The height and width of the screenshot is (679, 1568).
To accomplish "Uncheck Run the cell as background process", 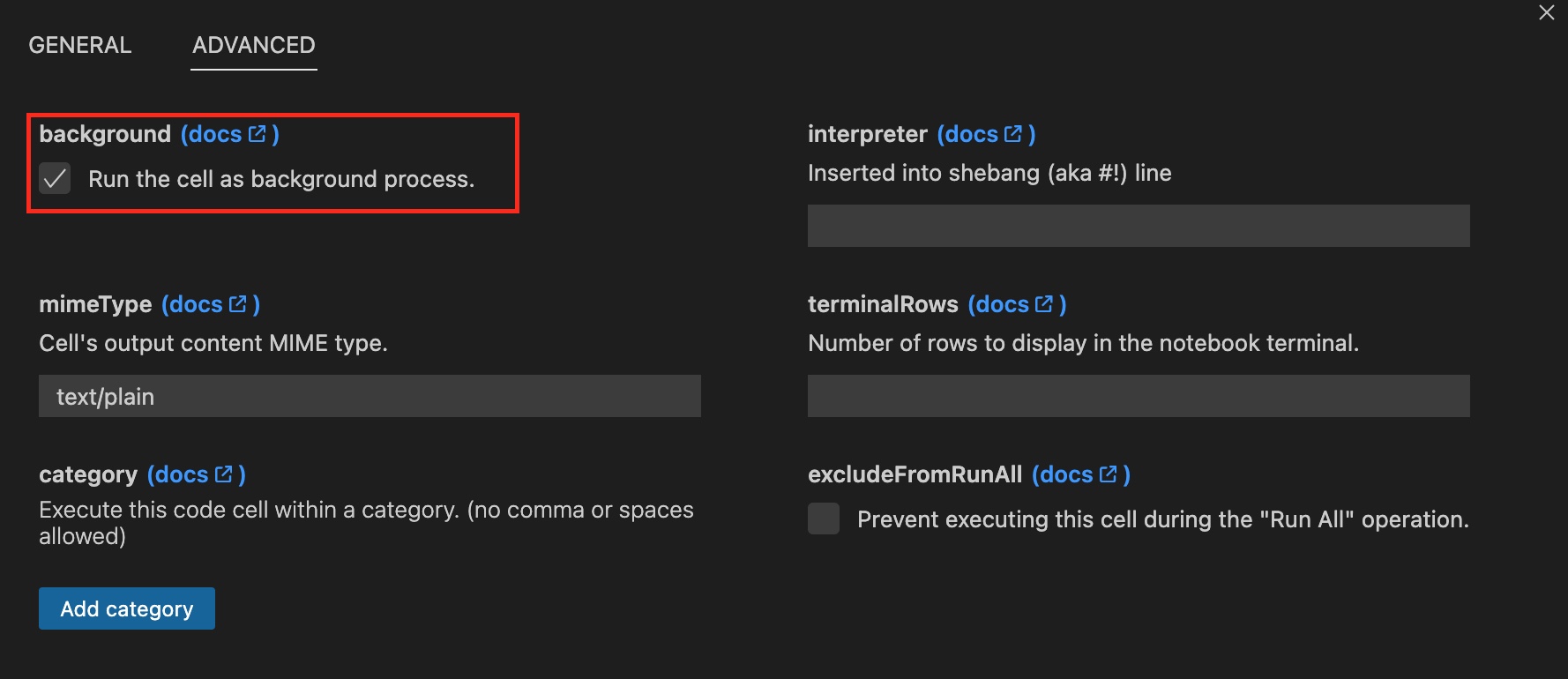I will point(55,179).
